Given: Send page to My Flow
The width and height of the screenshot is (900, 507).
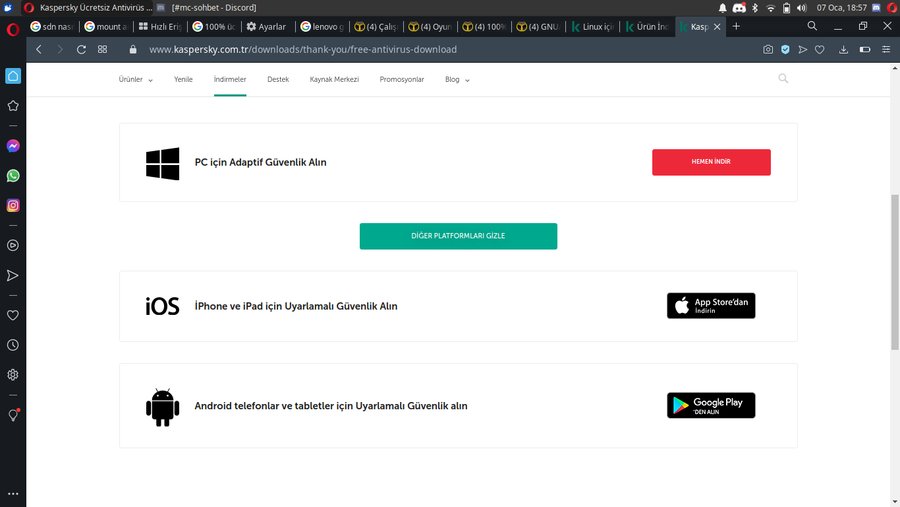Looking at the screenshot, I should pos(802,49).
